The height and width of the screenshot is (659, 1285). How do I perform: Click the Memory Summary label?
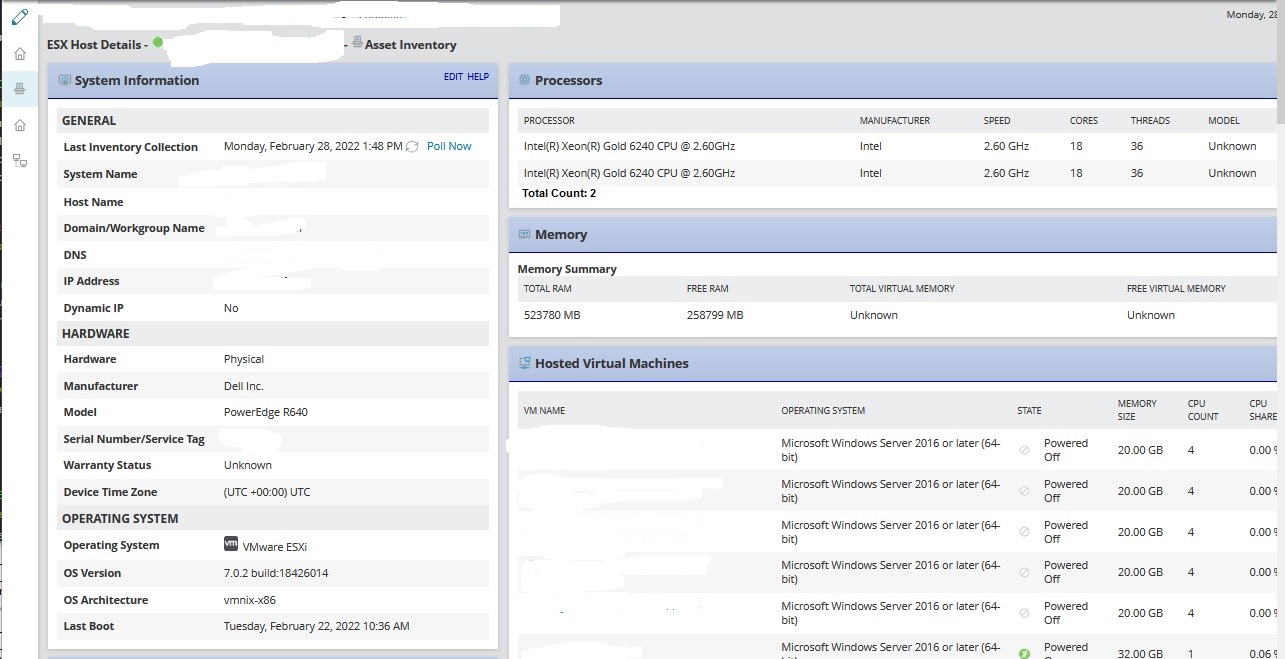(x=567, y=269)
